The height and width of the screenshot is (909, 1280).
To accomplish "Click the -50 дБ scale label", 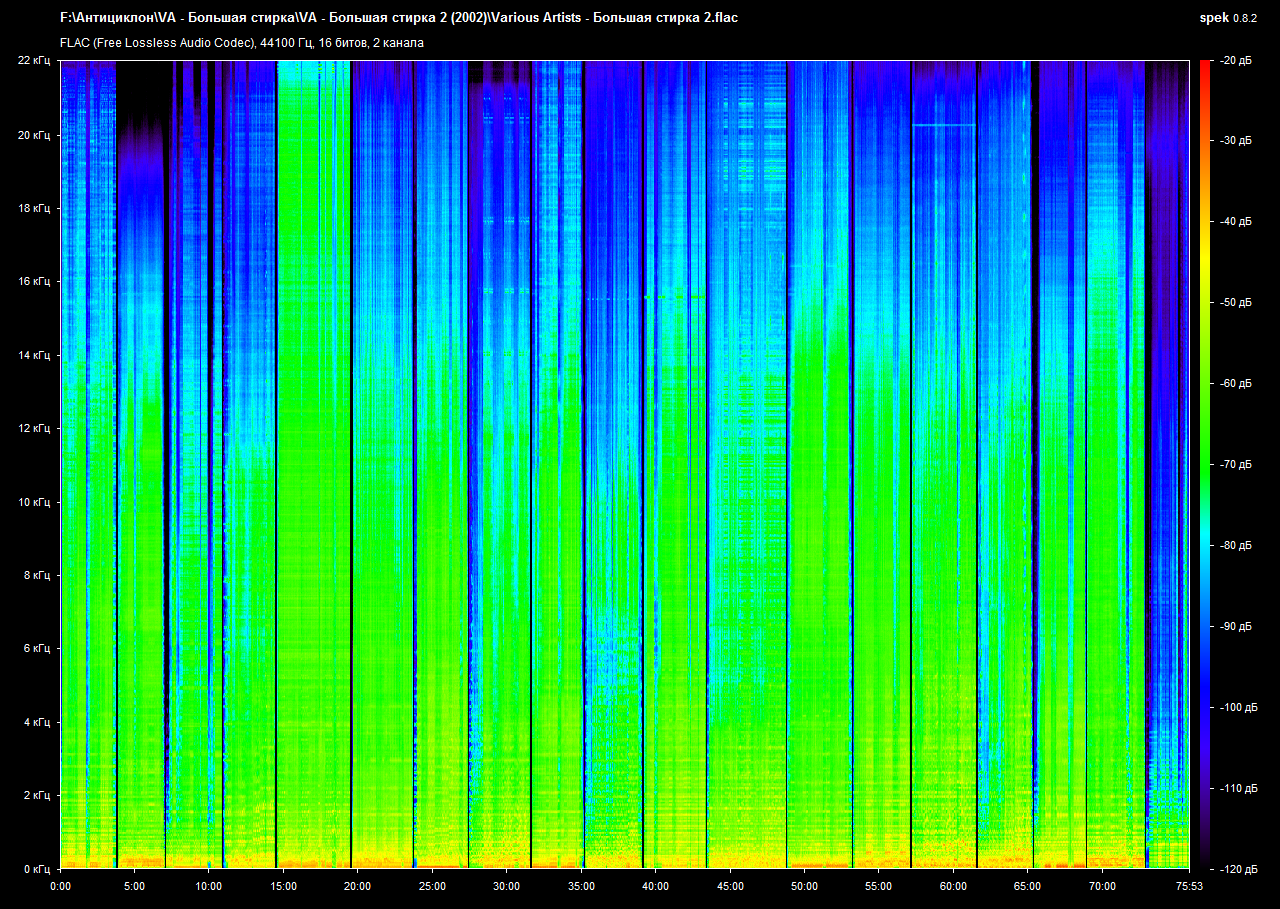I will [1234, 303].
